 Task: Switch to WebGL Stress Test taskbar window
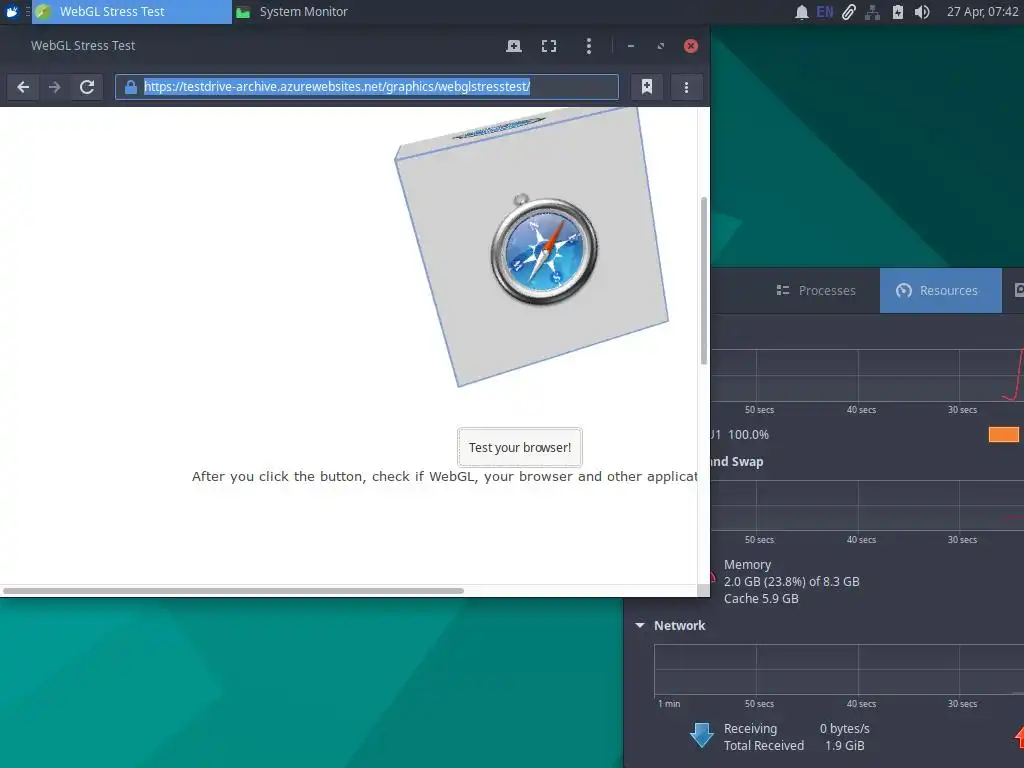(x=131, y=12)
